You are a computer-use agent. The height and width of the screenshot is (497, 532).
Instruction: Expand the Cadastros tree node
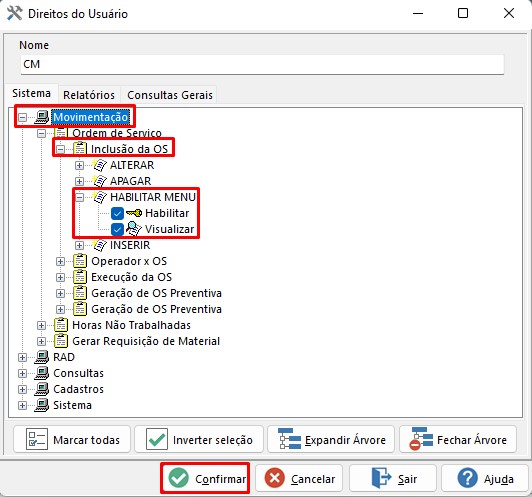click(x=22, y=389)
